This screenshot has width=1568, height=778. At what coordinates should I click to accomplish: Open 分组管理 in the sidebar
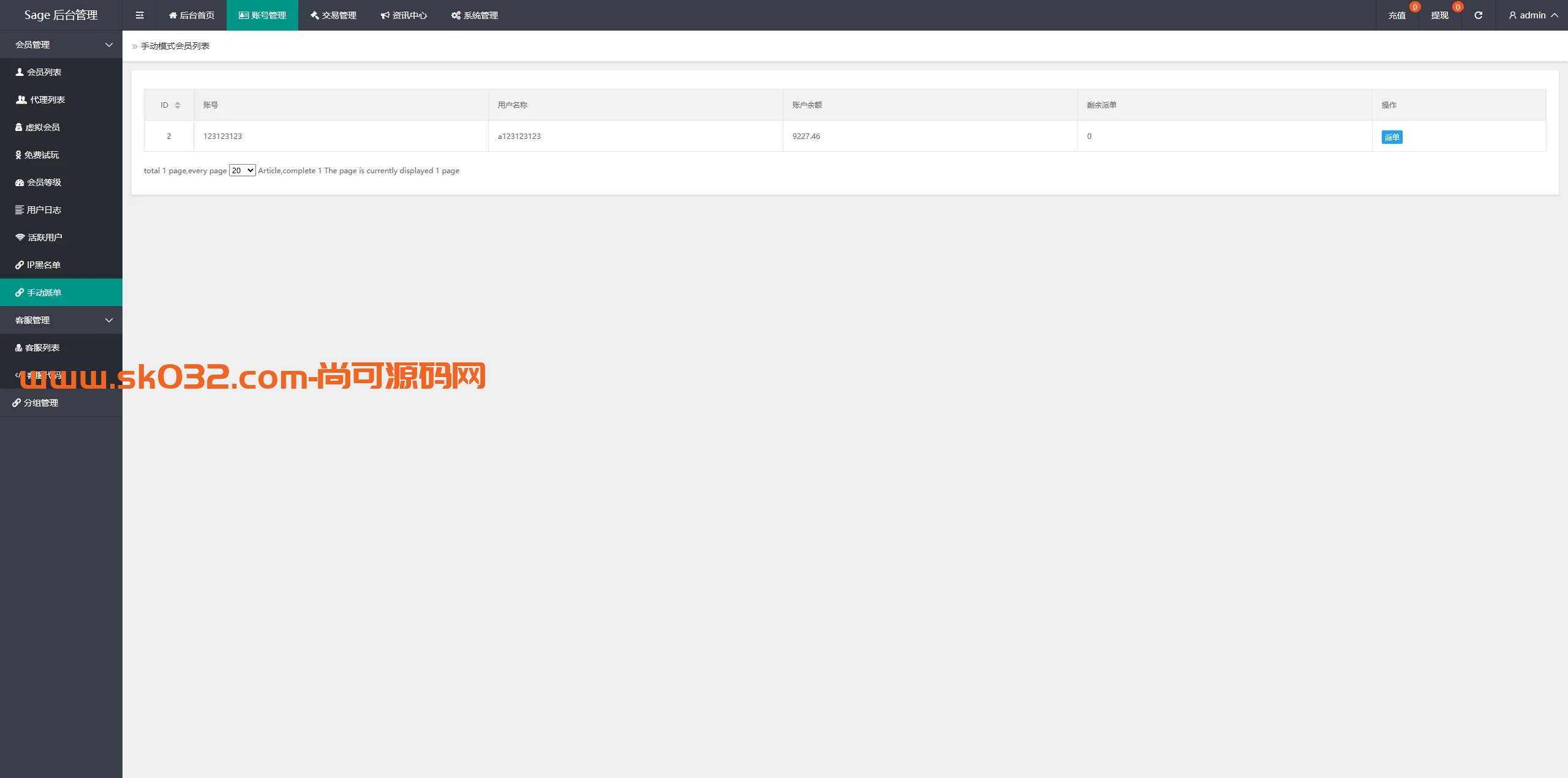point(41,403)
